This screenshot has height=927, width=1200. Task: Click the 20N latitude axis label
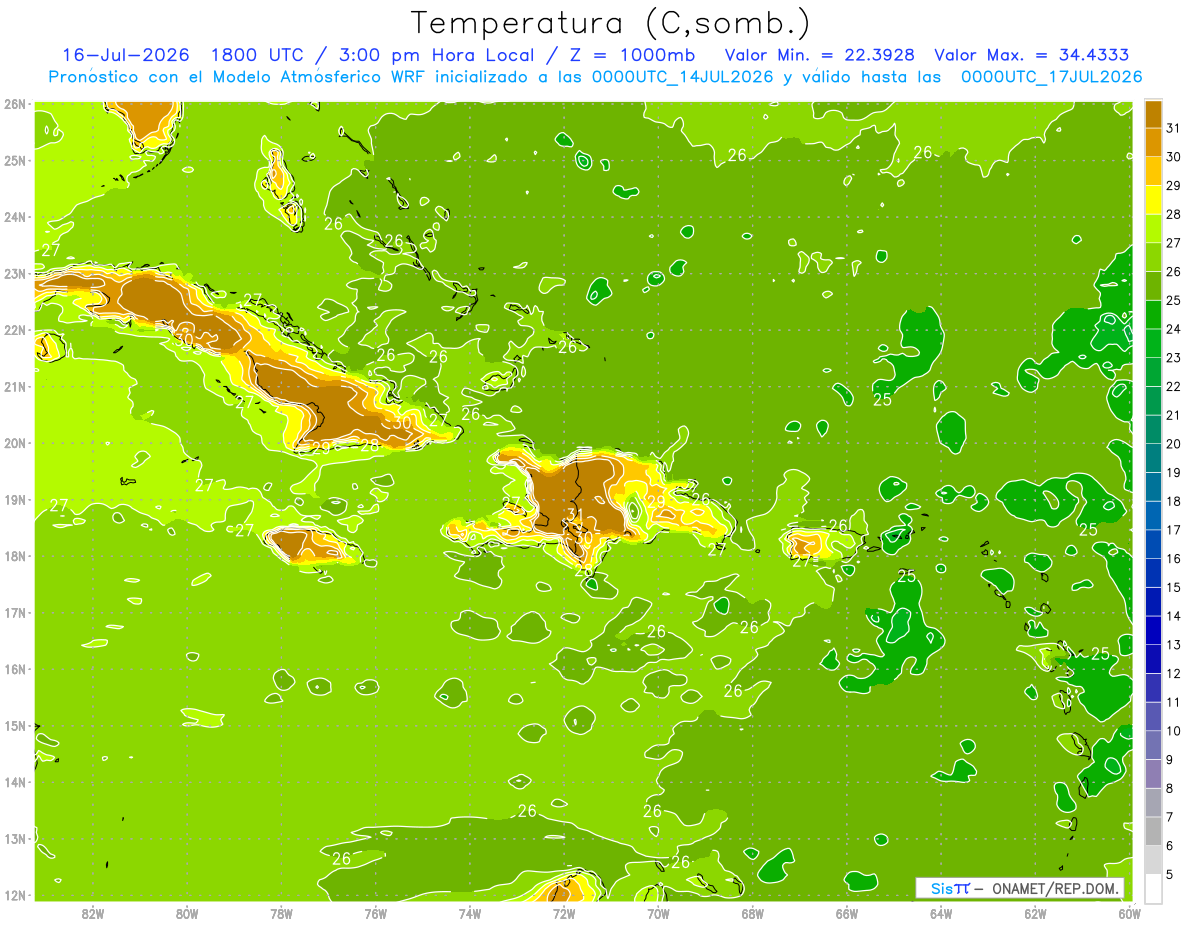click(15, 443)
